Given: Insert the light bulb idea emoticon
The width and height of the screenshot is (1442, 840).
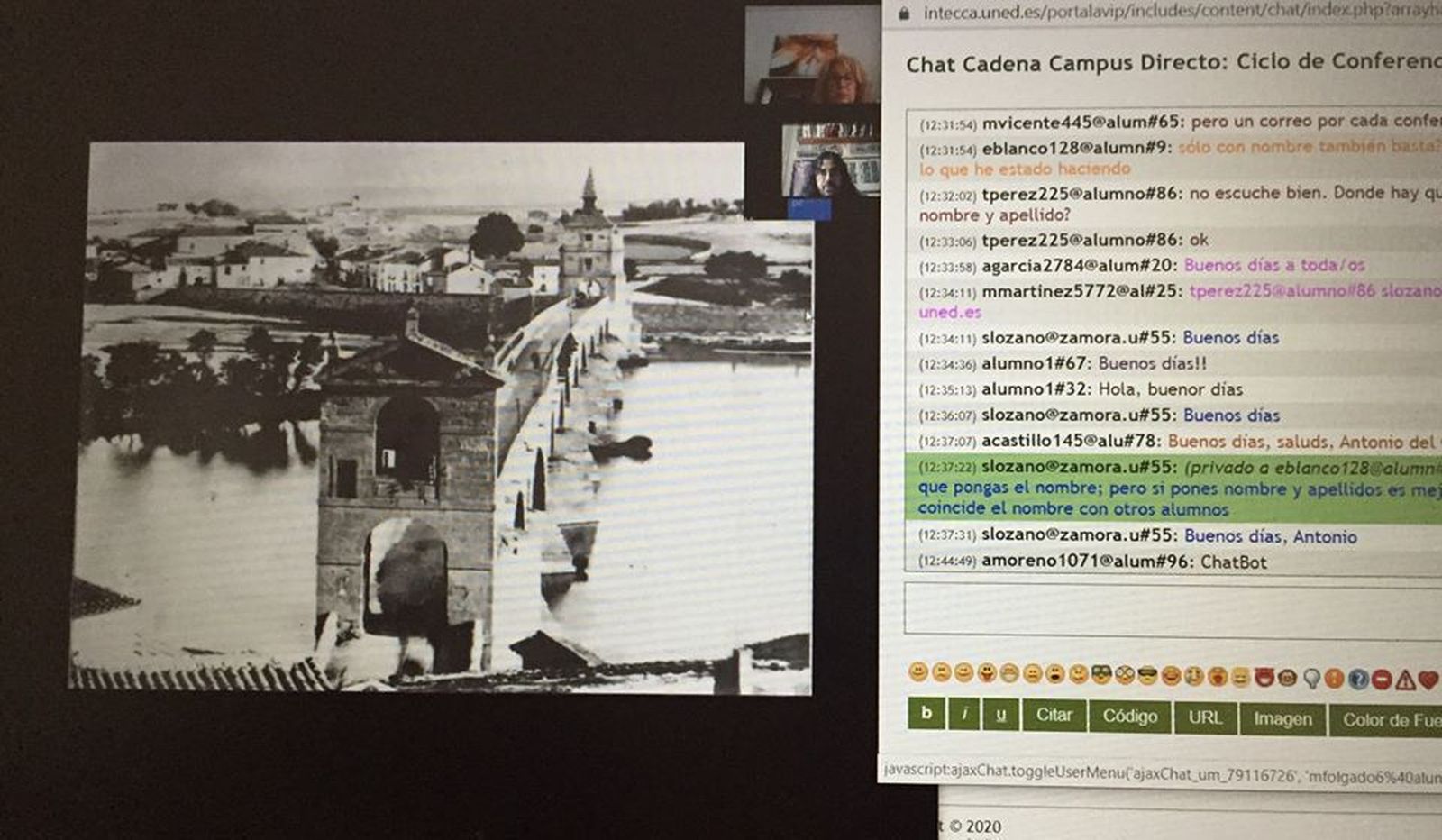Looking at the screenshot, I should click(1311, 678).
